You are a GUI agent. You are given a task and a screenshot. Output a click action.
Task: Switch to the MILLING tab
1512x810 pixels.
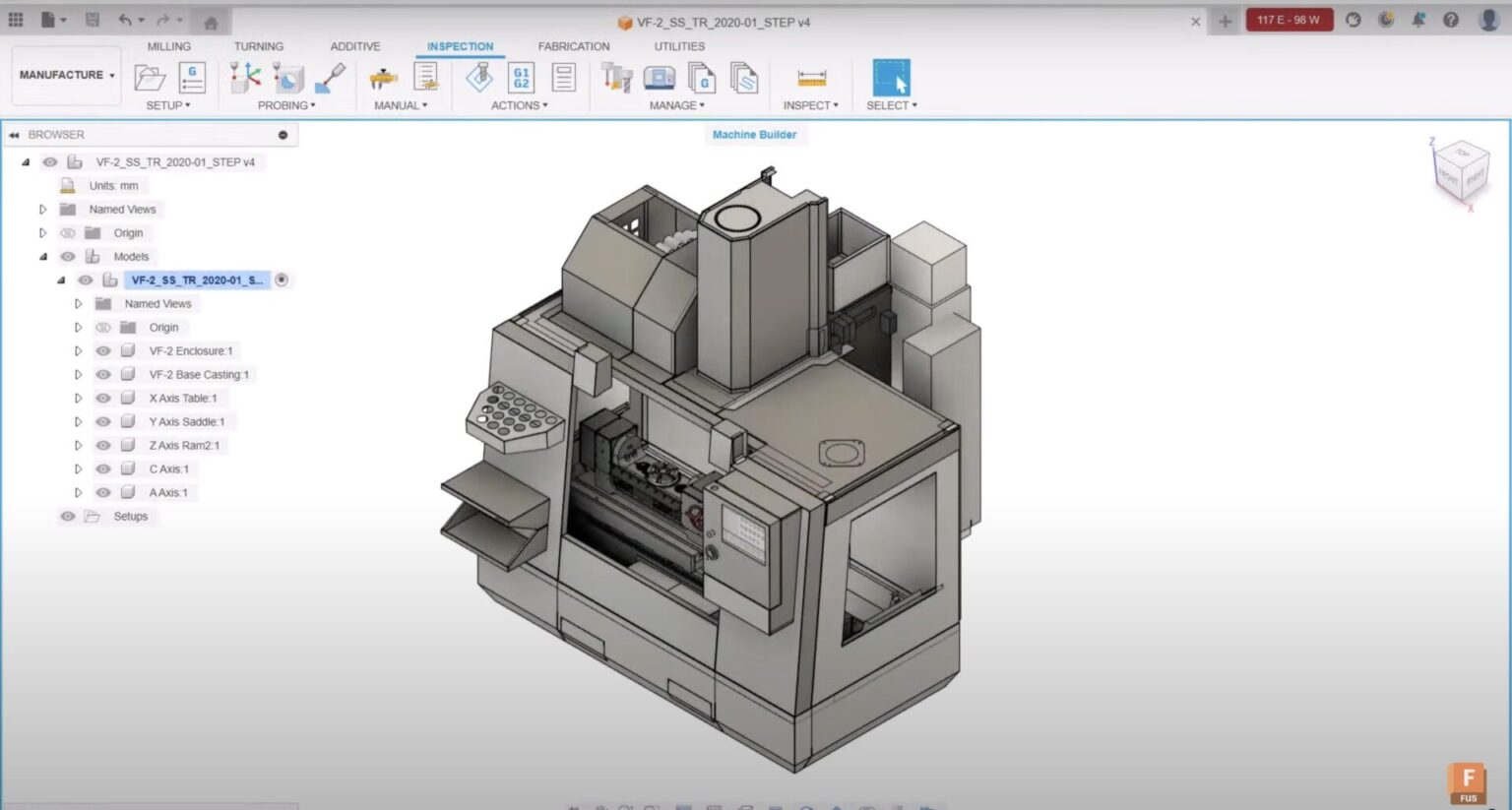coord(168,46)
